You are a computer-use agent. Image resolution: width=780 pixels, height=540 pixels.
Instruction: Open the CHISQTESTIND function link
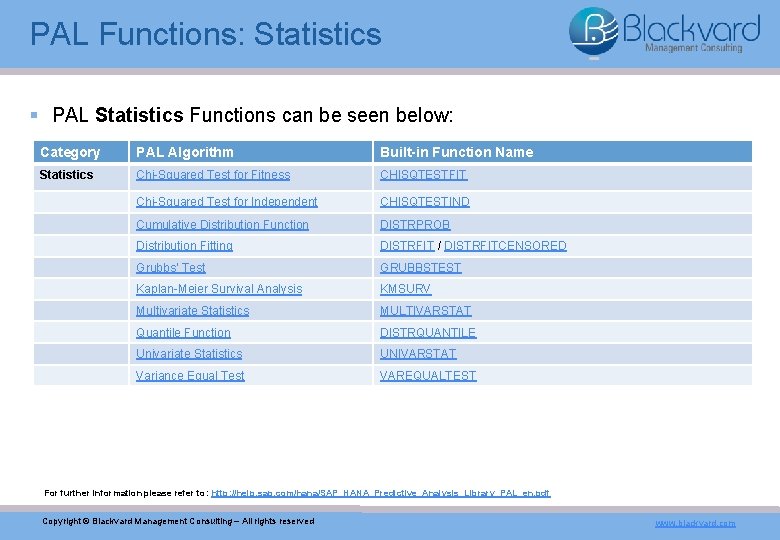click(425, 202)
